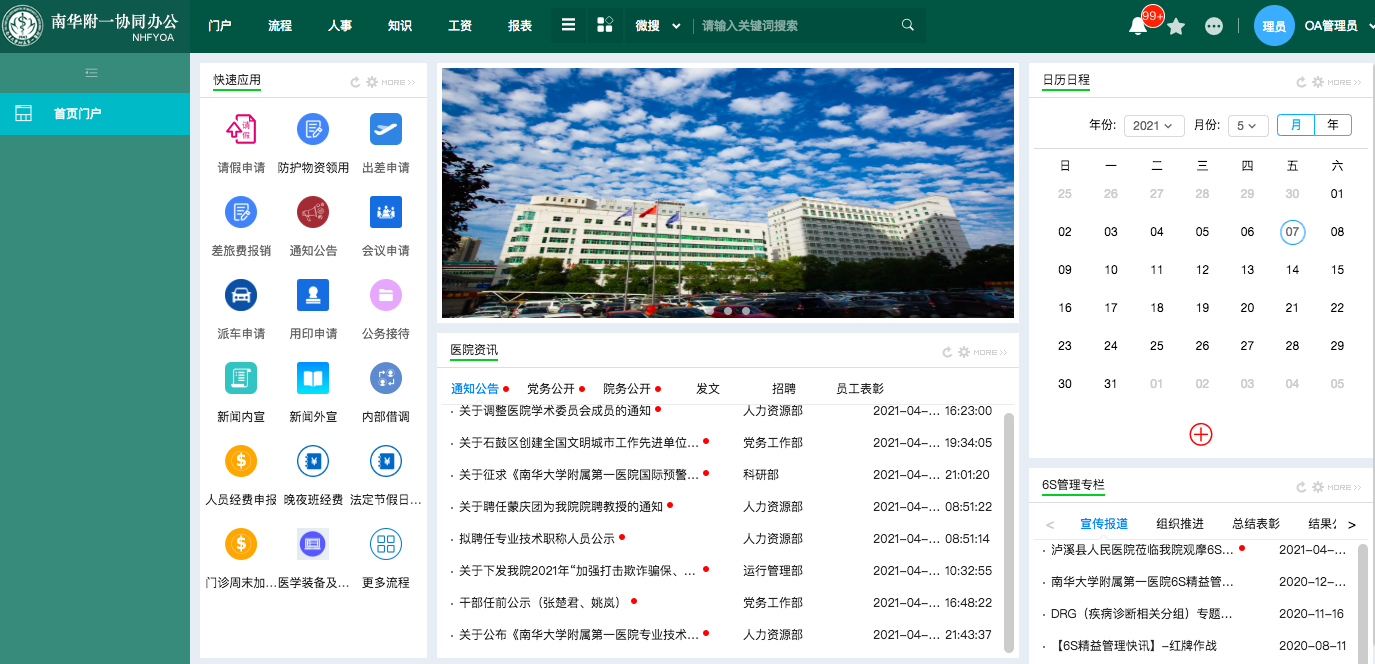Open the 月份 dropdown

click(x=1248, y=126)
